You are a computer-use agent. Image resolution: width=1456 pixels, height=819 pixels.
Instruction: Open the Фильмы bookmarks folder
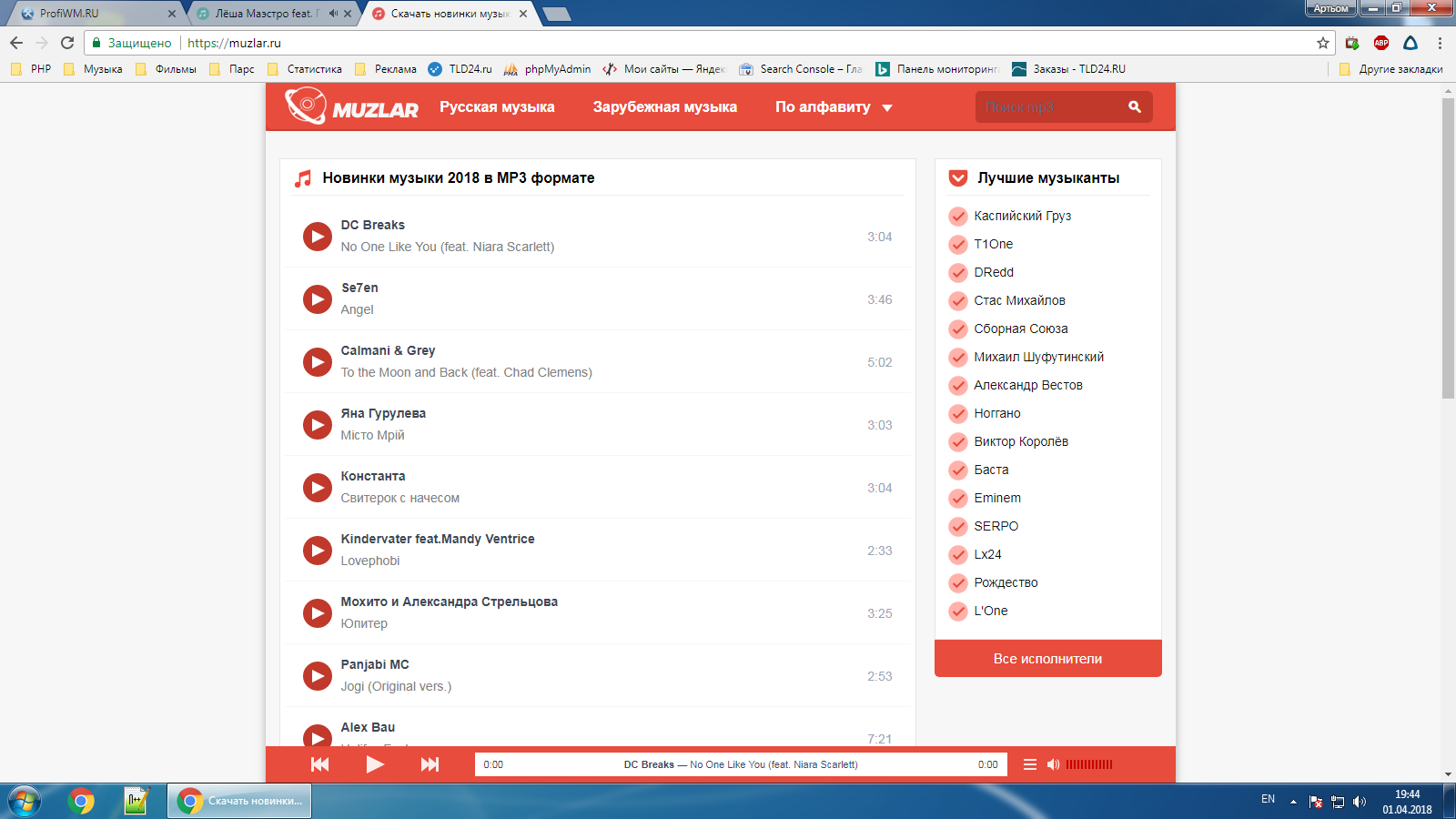pyautogui.click(x=165, y=69)
